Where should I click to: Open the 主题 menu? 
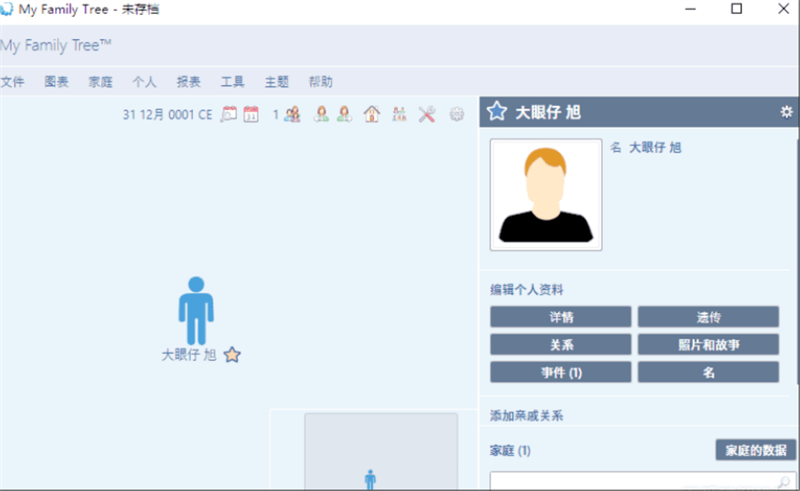pos(277,82)
